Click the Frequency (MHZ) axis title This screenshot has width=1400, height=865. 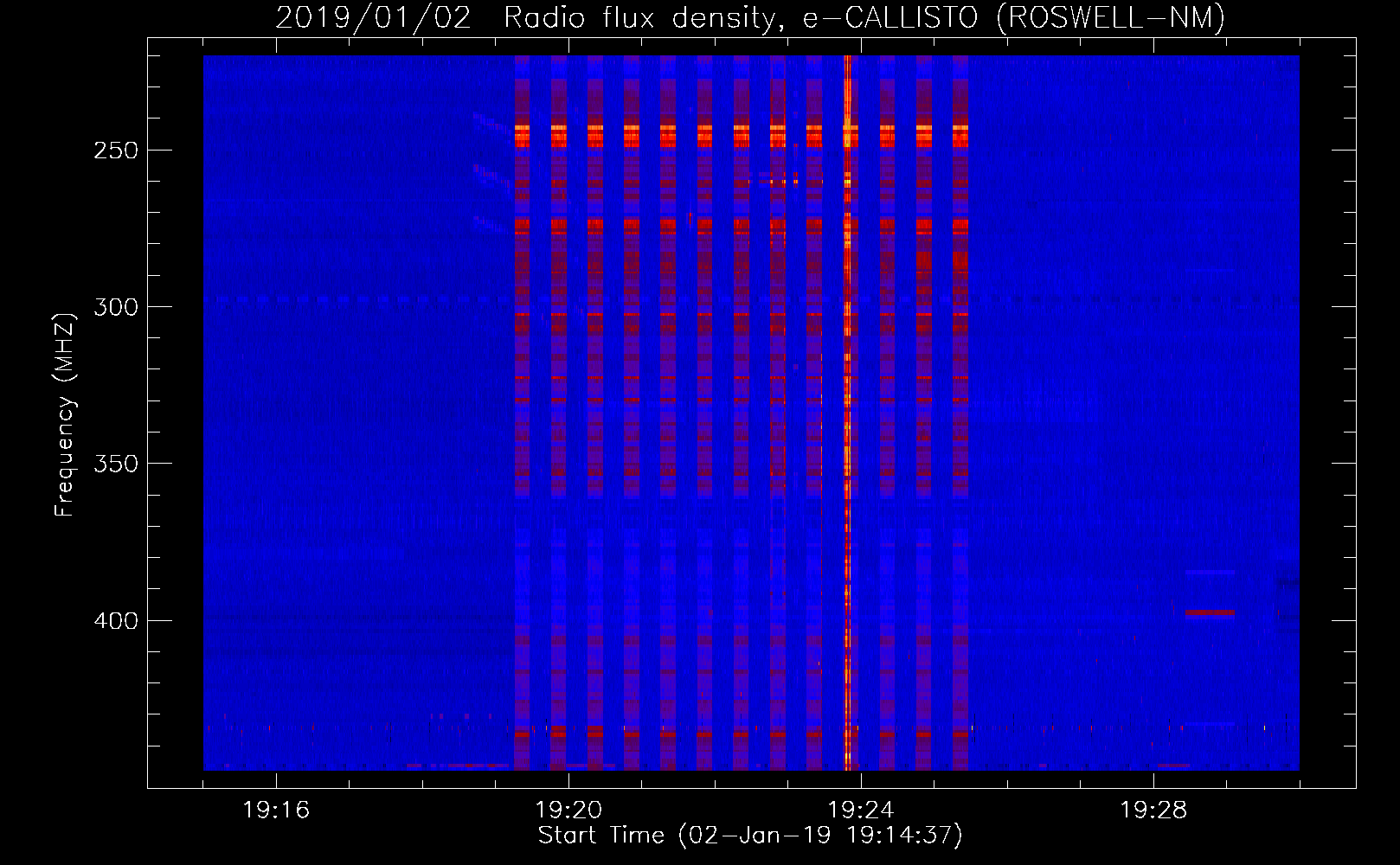[x=65, y=414]
